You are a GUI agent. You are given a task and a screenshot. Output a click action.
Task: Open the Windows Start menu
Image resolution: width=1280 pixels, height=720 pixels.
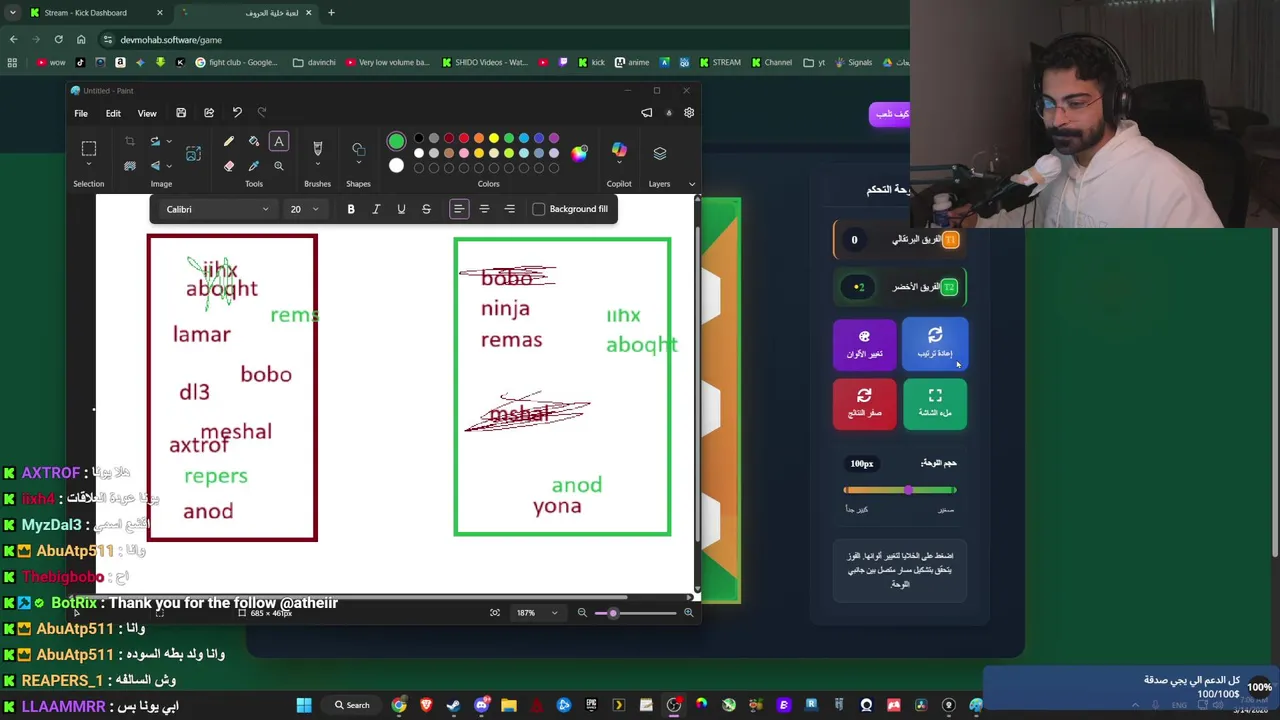(x=304, y=705)
